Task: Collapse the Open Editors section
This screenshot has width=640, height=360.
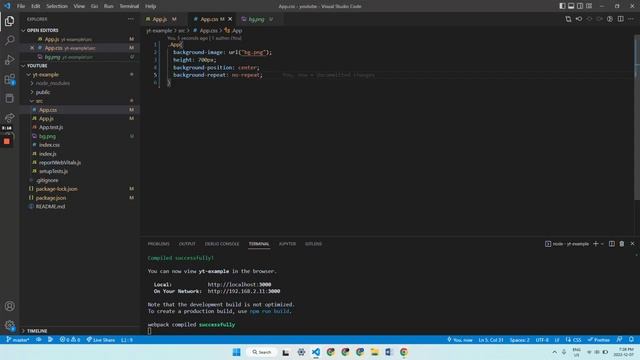Action: pyautogui.click(x=41, y=30)
